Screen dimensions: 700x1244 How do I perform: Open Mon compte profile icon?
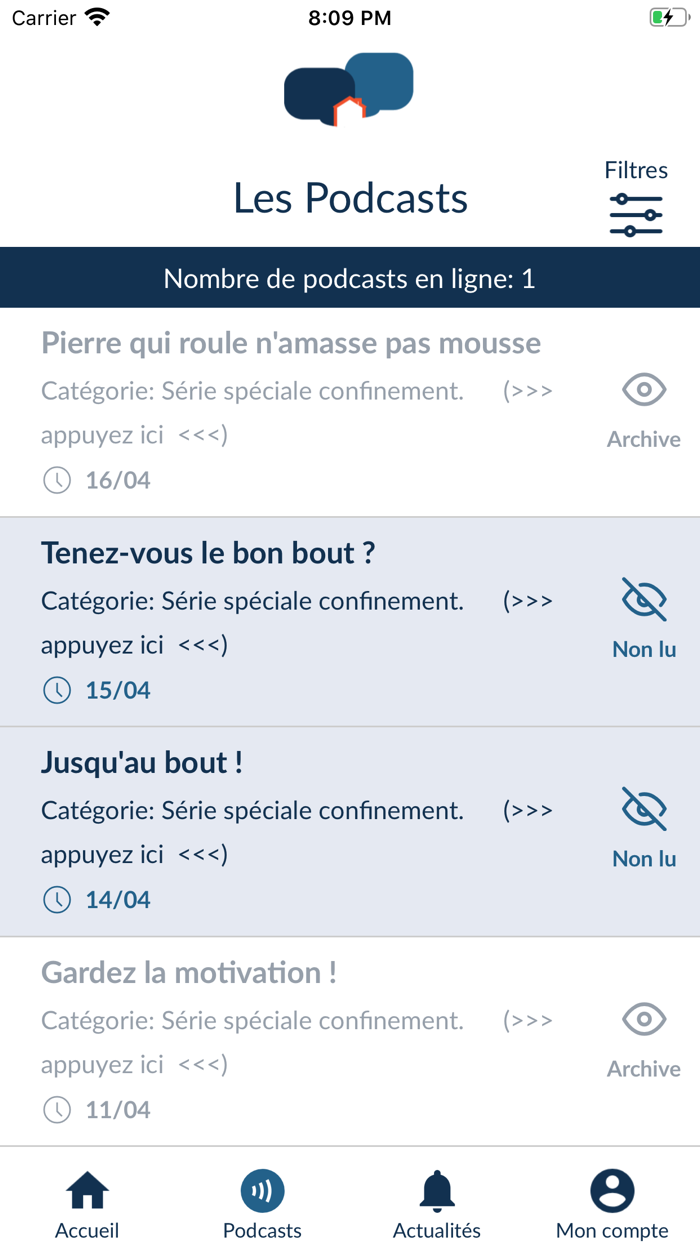(x=612, y=1191)
